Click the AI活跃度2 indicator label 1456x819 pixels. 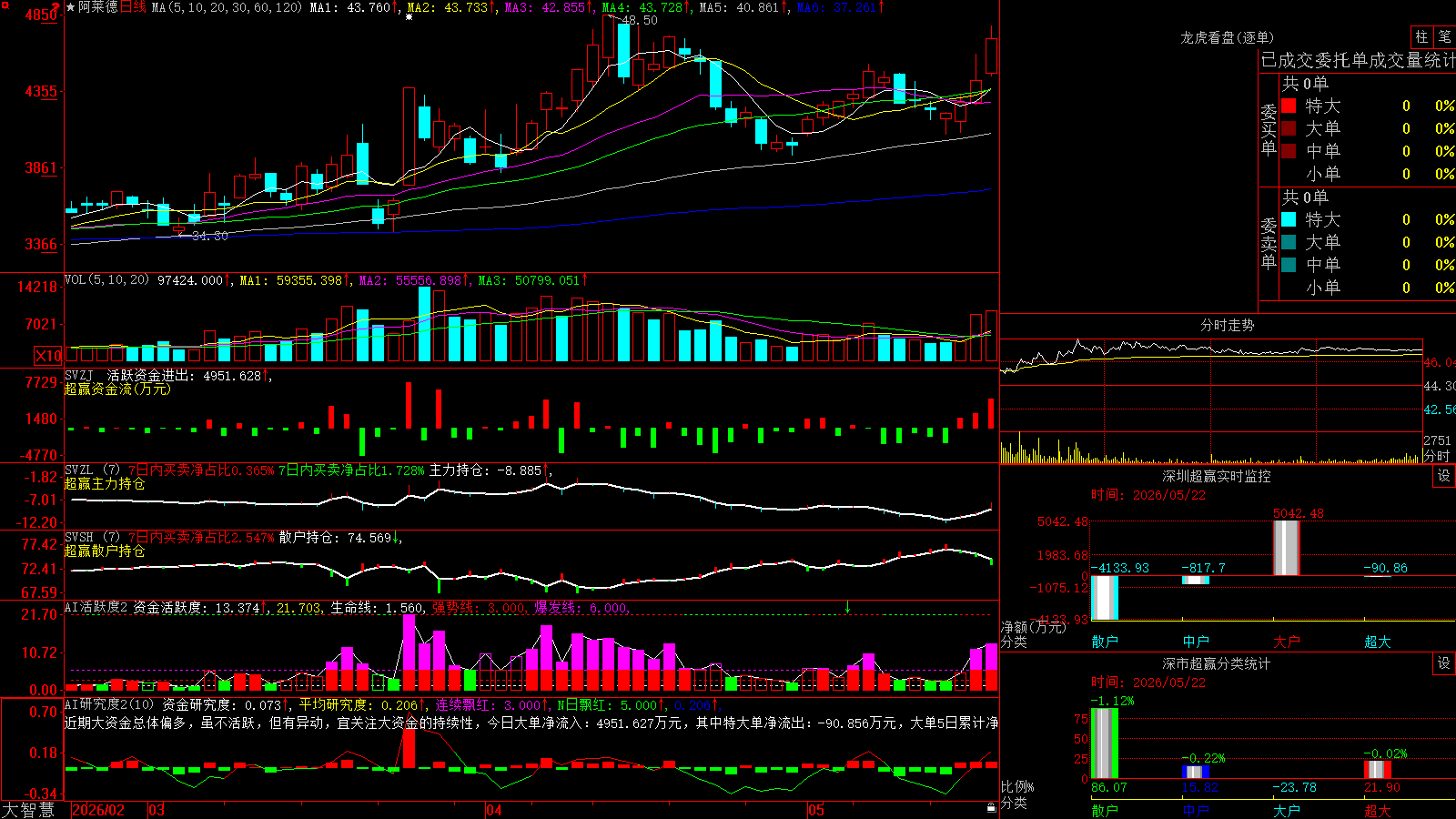point(96,607)
